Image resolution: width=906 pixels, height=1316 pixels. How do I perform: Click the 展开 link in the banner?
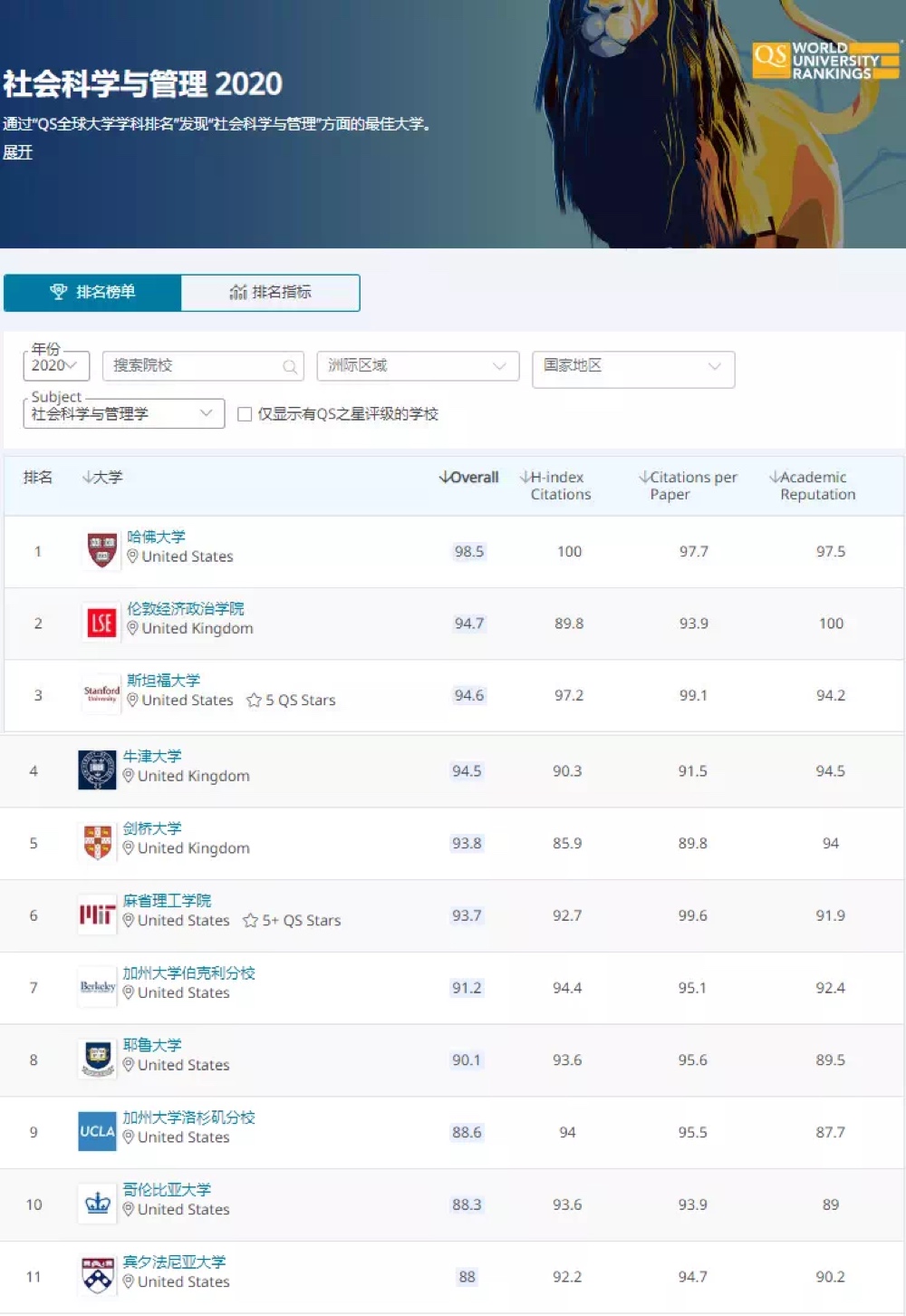17,151
